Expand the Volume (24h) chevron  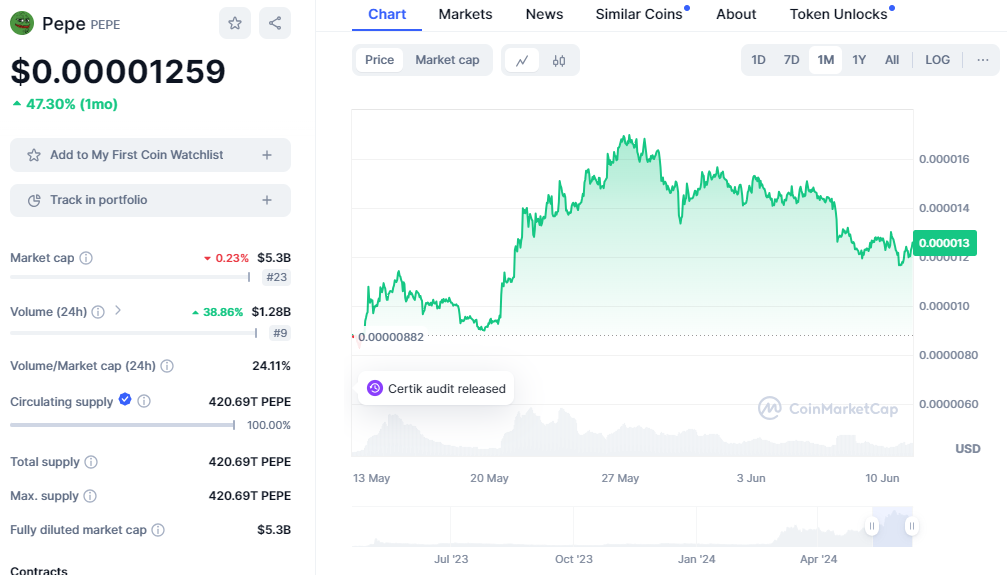pyautogui.click(x=118, y=311)
